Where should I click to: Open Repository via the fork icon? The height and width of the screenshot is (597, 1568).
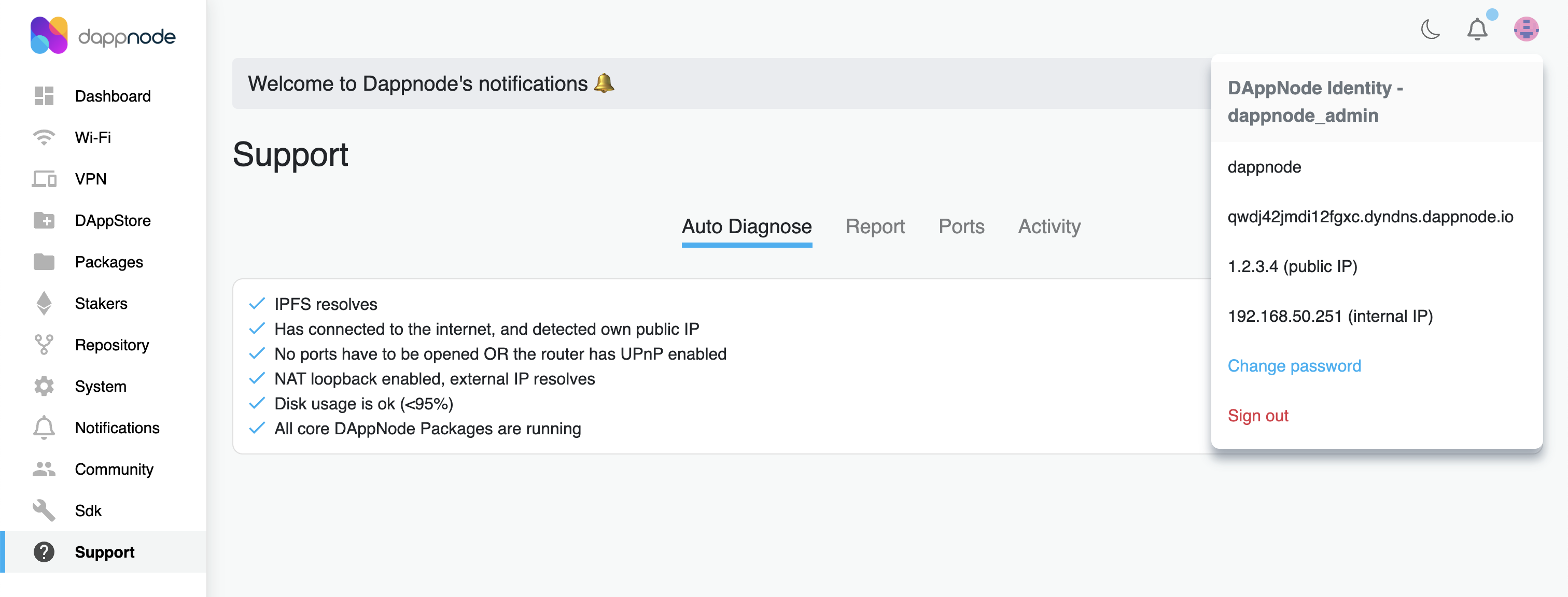[44, 345]
